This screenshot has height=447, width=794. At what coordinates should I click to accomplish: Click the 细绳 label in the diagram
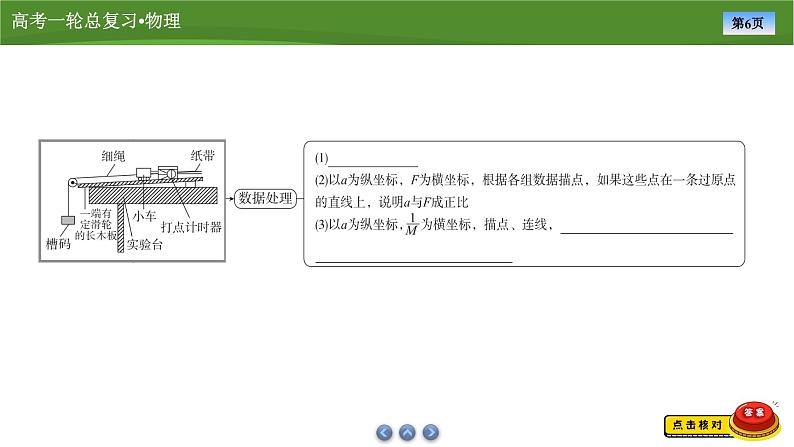pos(113,156)
